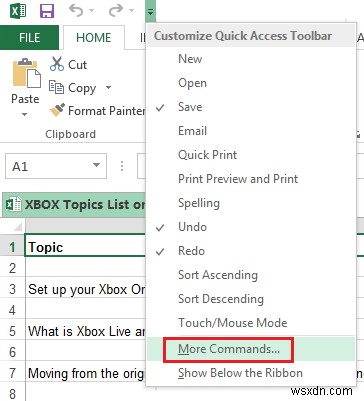
Task: Enable the Spelling option
Action: click(x=251, y=203)
